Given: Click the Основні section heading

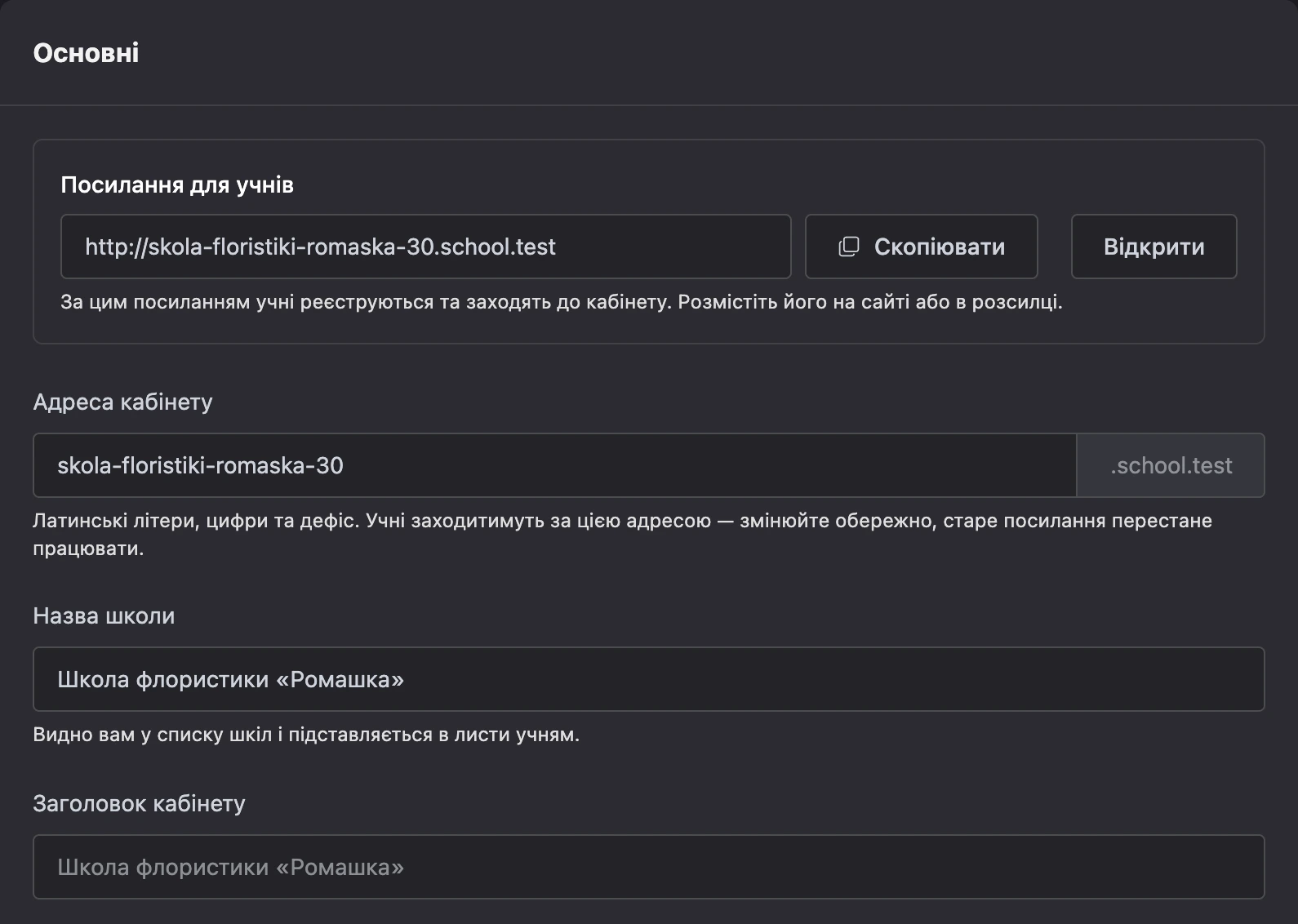Looking at the screenshot, I should coord(86,53).
